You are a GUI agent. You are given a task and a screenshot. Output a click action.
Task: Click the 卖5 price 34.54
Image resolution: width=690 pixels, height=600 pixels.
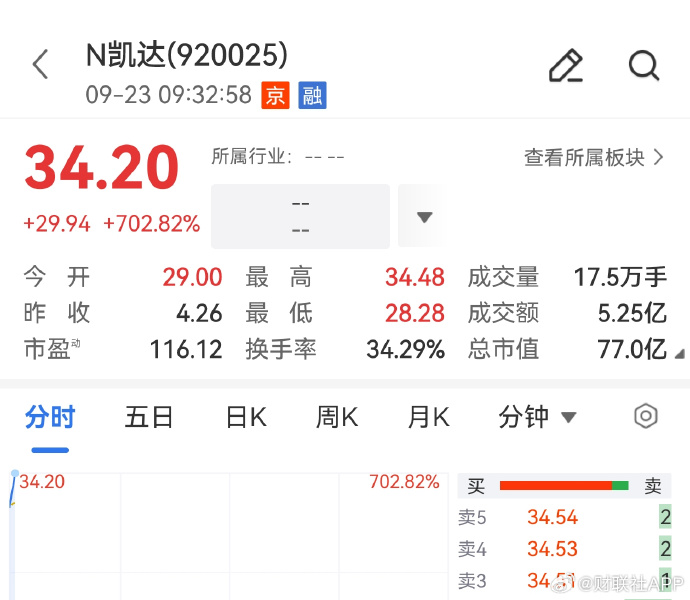click(553, 517)
